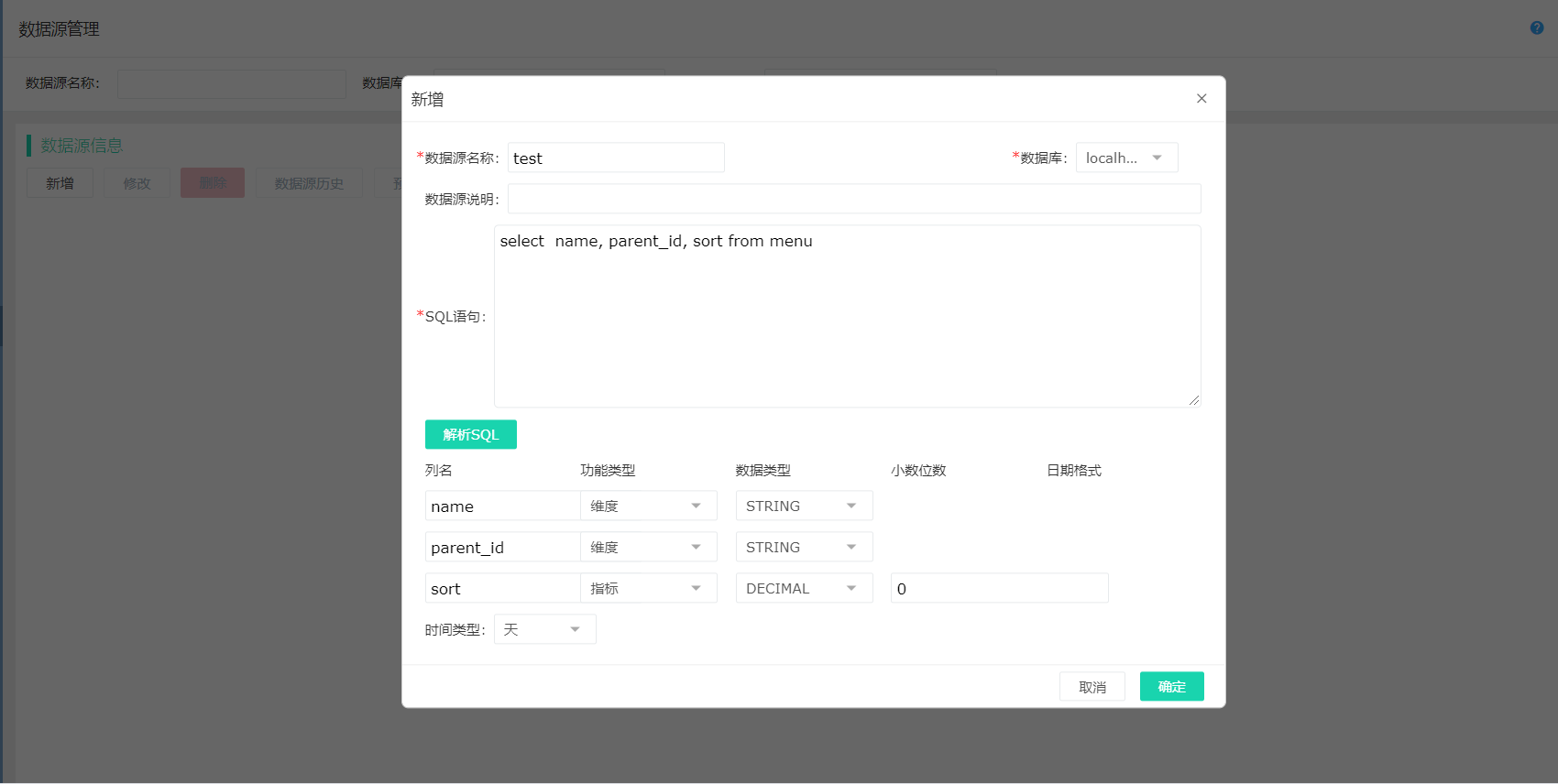This screenshot has height=784, width=1558.
Task: Open 功能类型 dropdown for parent_id row
Action: (x=649, y=547)
